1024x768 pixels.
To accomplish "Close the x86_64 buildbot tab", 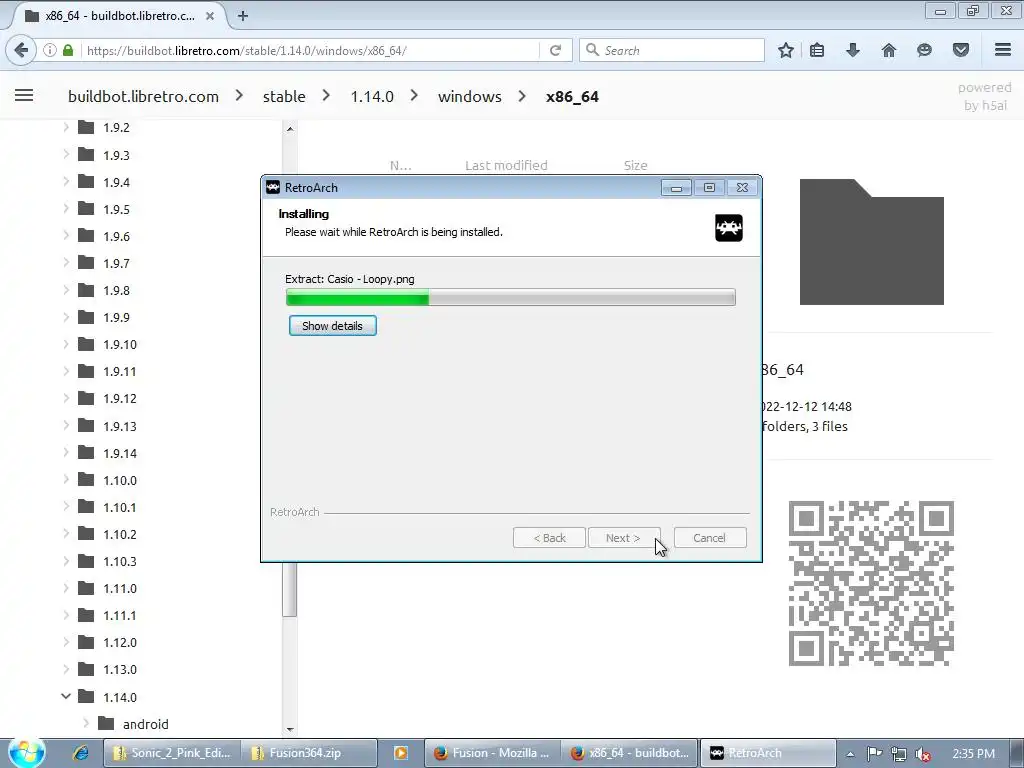I will click(x=210, y=16).
